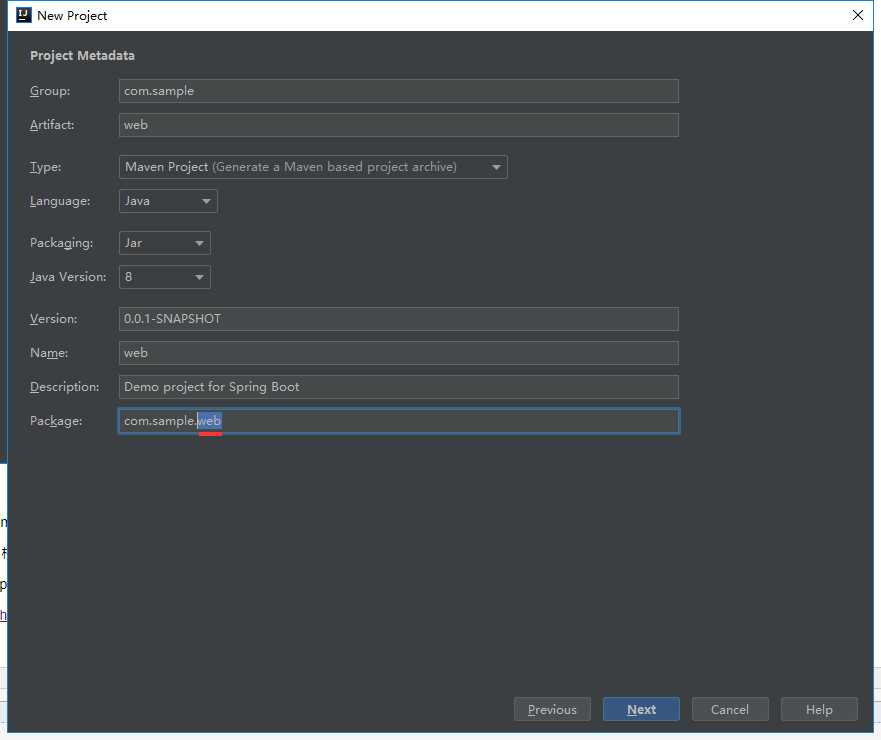Open the Packaging dropdown set to Jar

[x=165, y=243]
